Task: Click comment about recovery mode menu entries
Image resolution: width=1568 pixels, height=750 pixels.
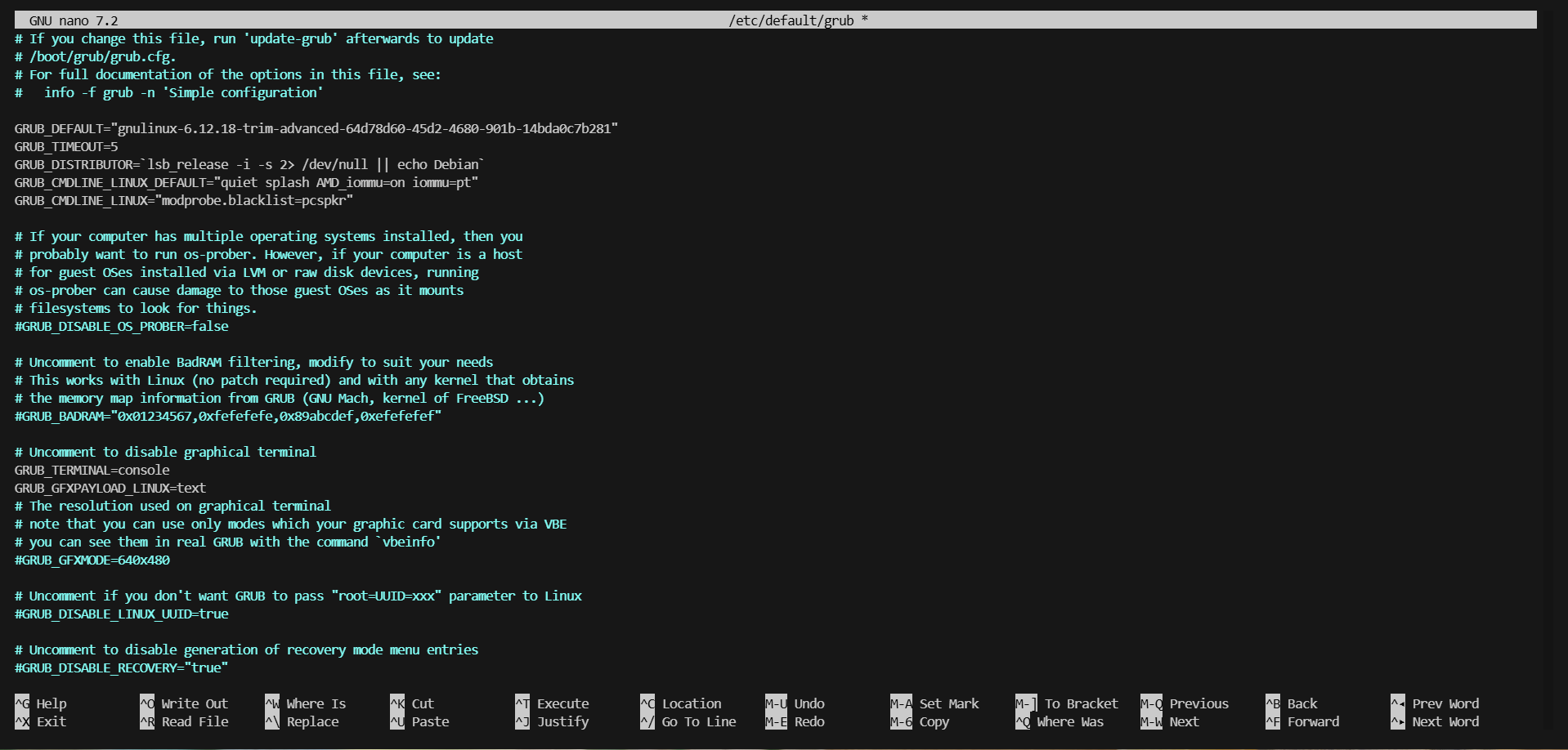Action: (x=247, y=650)
